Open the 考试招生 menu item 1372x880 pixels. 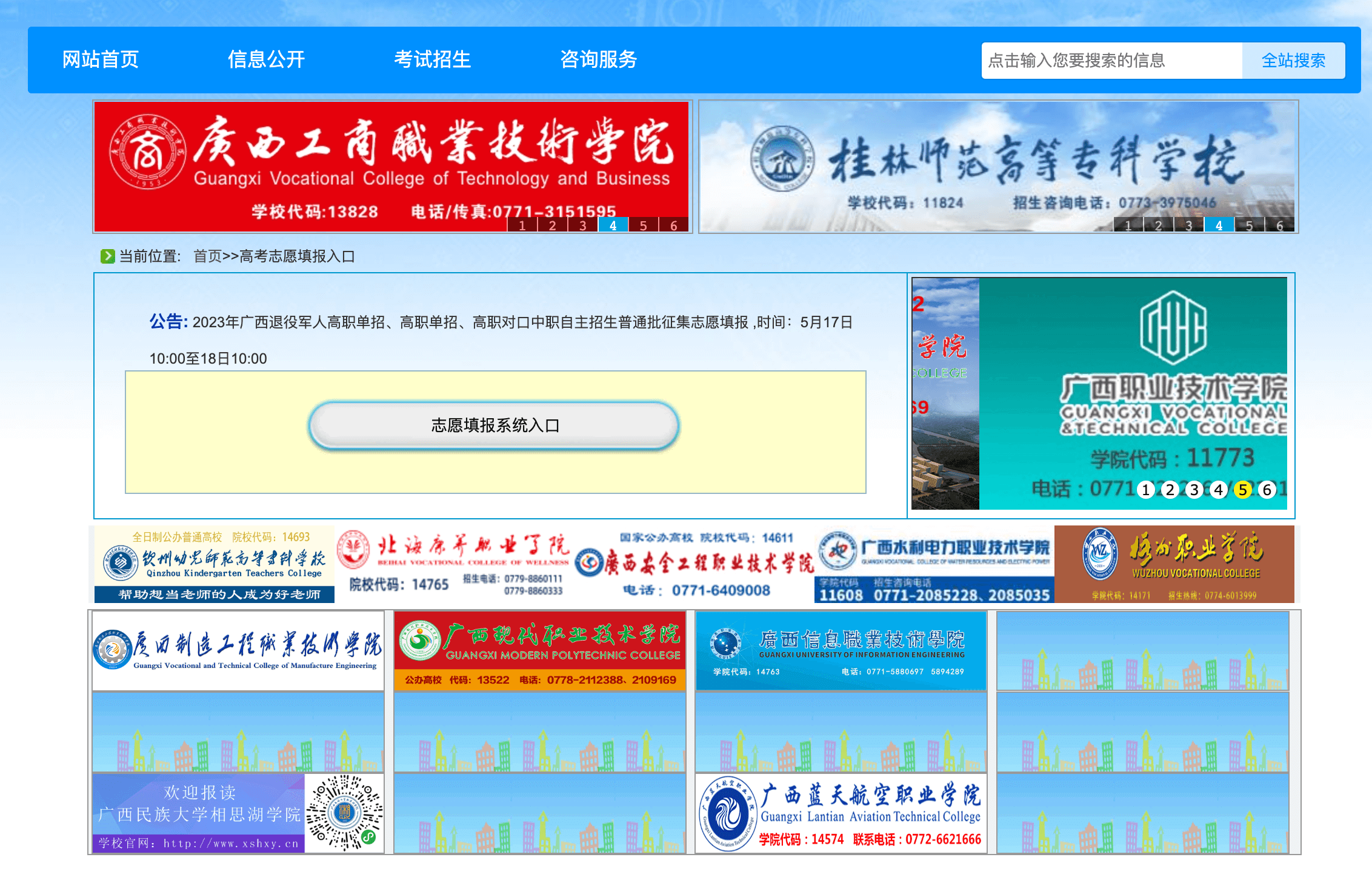click(x=433, y=59)
